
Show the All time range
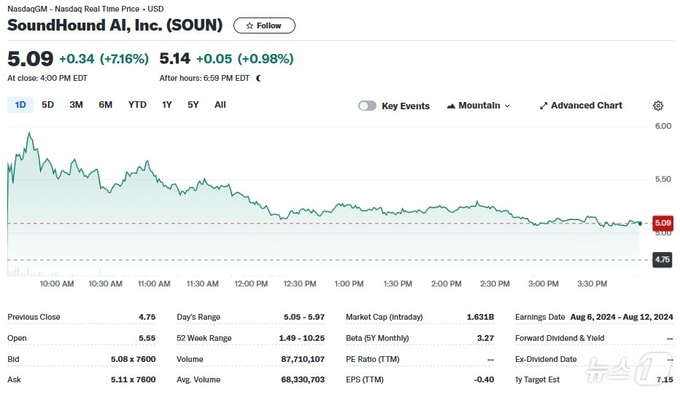point(220,105)
